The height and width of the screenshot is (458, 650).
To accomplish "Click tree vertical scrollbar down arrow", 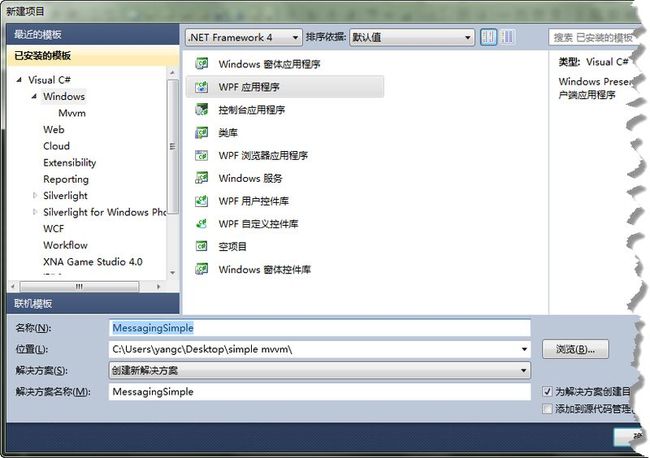I will click(x=172, y=273).
